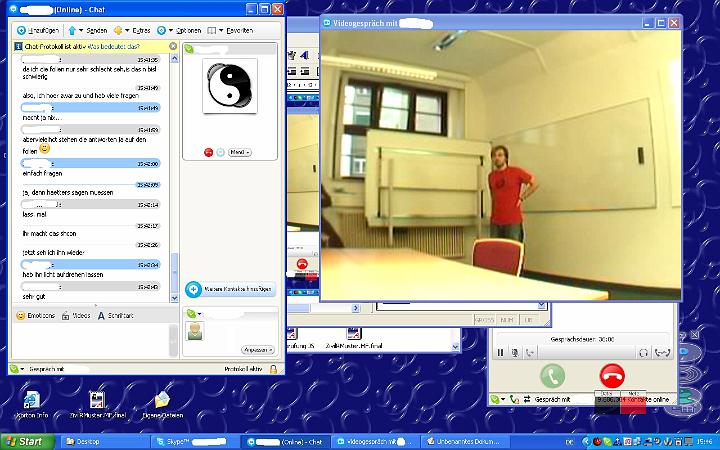
Task: Switch to the Desktop taskbar item
Action: (104, 442)
